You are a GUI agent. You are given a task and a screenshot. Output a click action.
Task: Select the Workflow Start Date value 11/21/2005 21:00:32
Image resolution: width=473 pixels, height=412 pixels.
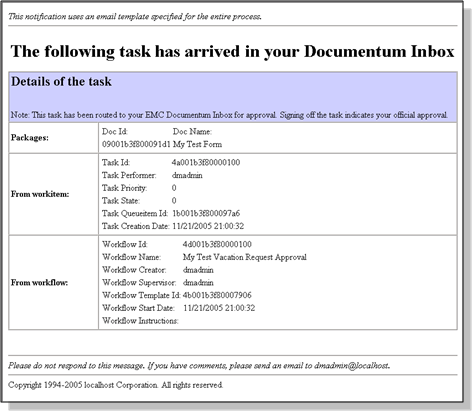tap(219, 308)
